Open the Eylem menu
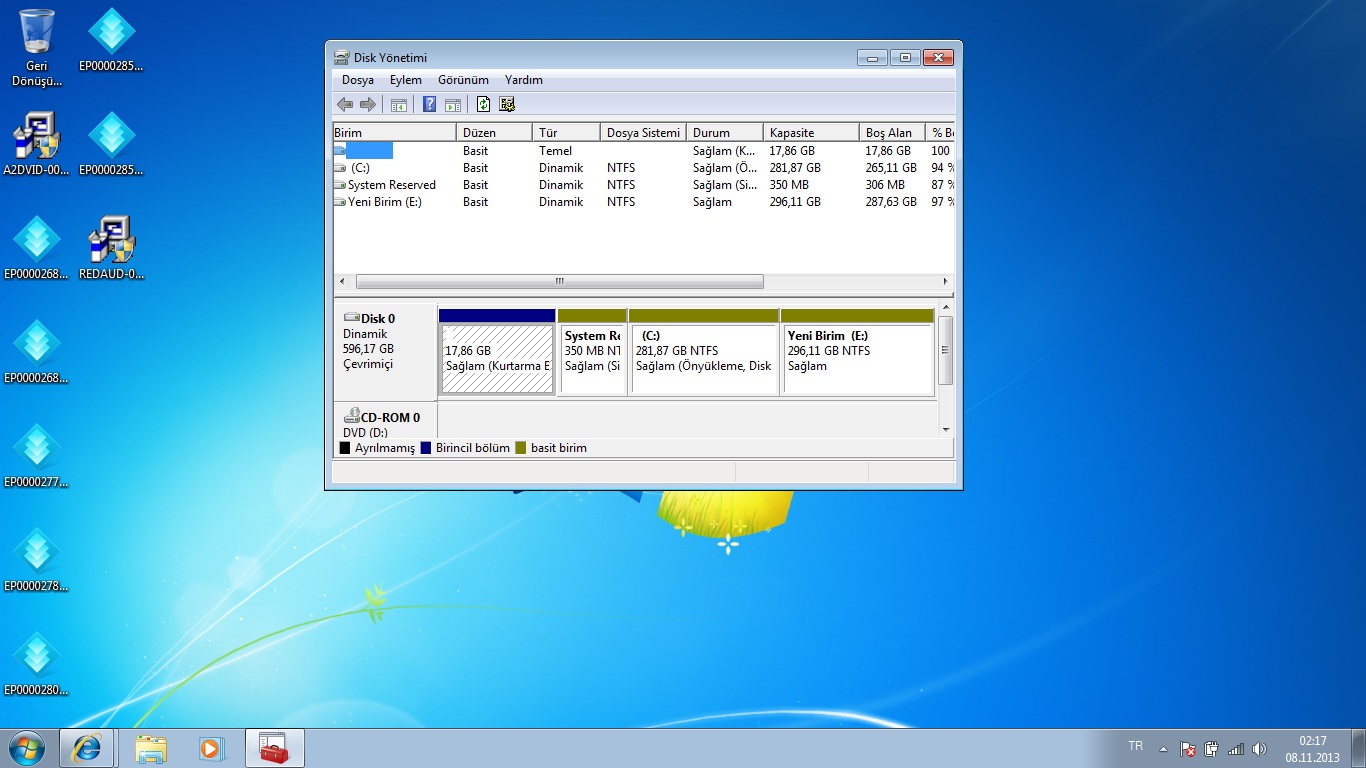 click(406, 80)
